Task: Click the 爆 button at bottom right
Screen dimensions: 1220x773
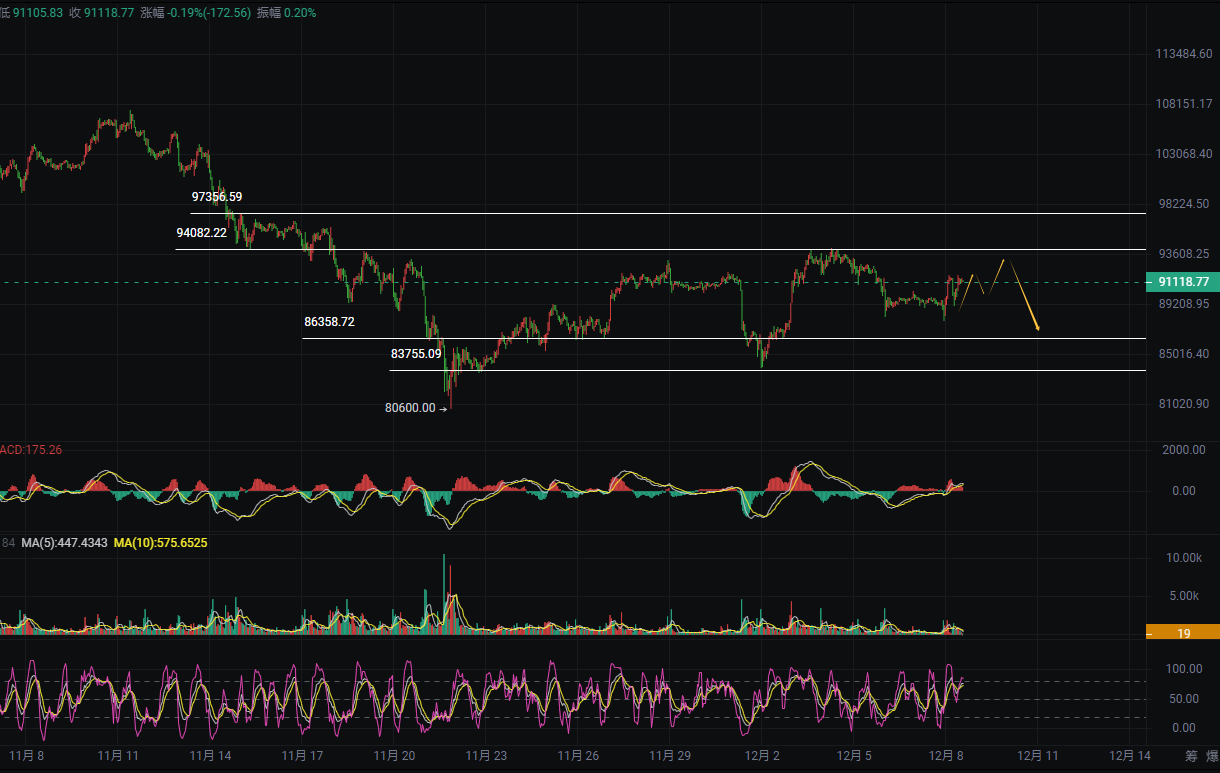Action: (1212, 755)
